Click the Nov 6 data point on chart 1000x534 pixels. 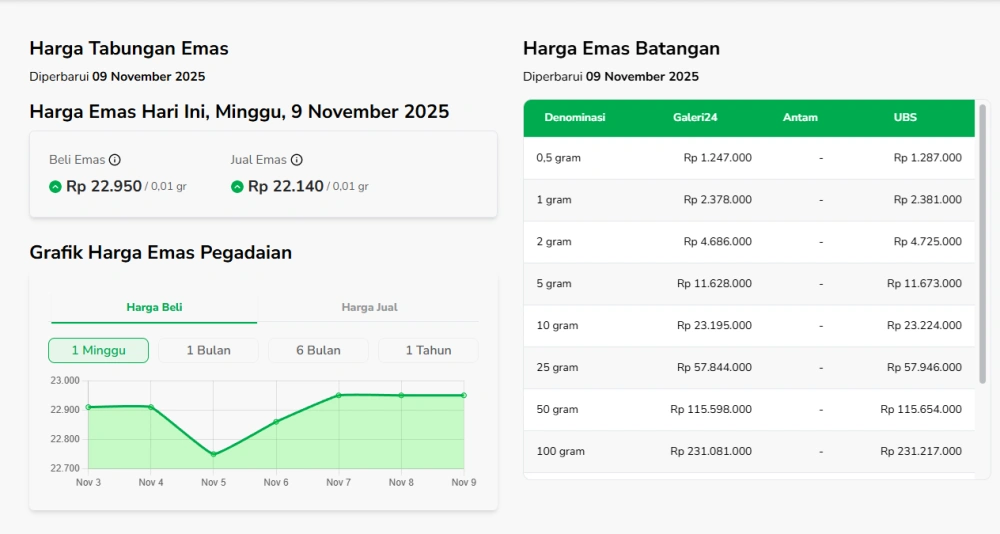(x=276, y=422)
